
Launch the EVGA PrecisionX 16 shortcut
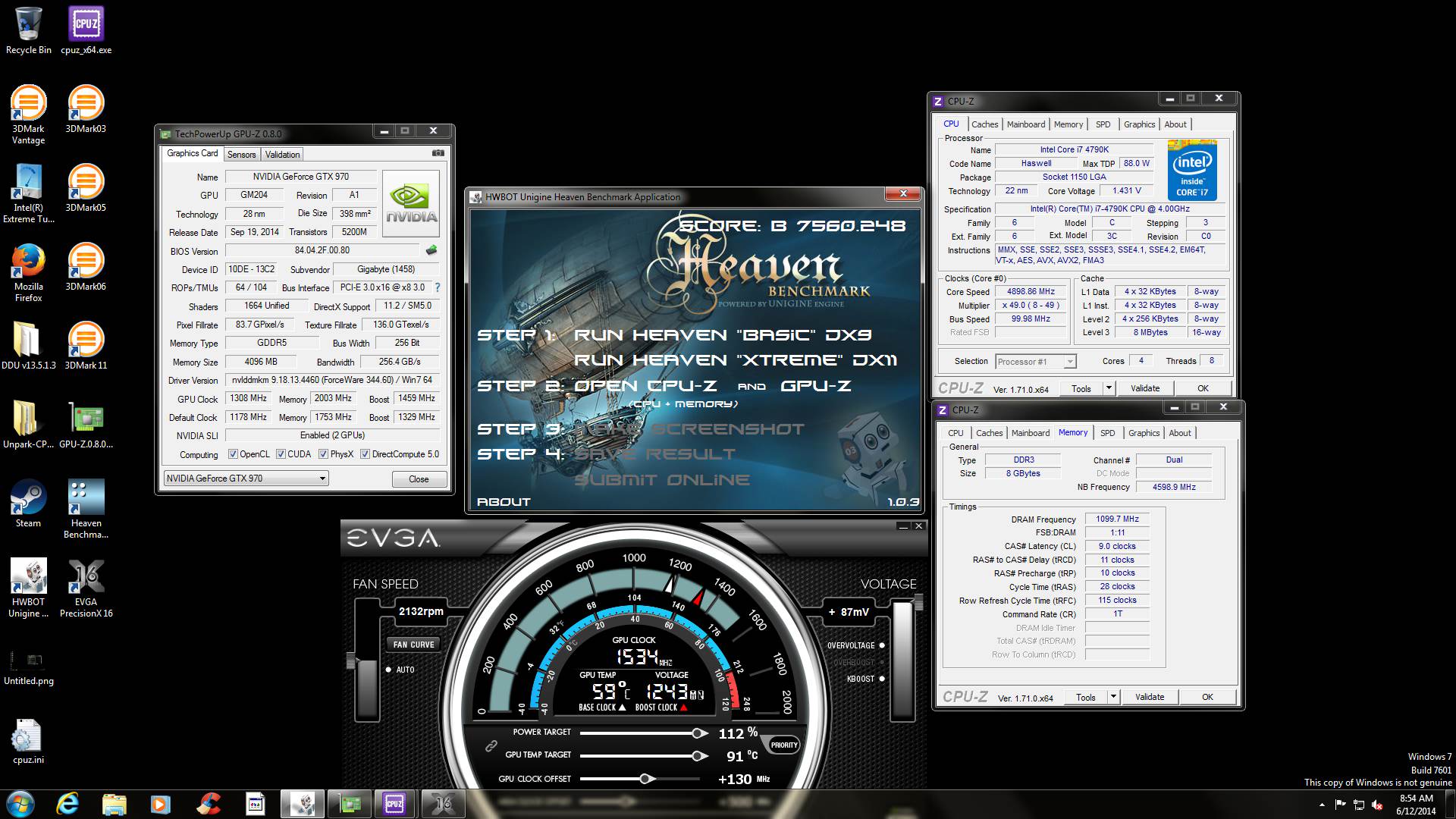pyautogui.click(x=86, y=588)
